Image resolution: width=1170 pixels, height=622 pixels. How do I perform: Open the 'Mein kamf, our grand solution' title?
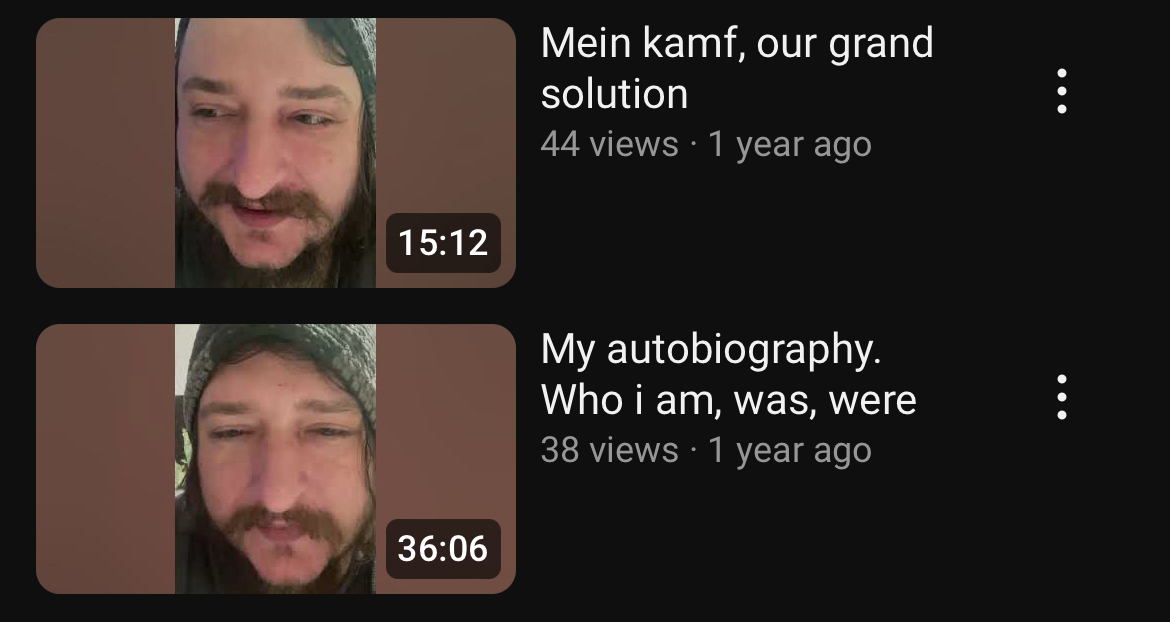(x=736, y=68)
